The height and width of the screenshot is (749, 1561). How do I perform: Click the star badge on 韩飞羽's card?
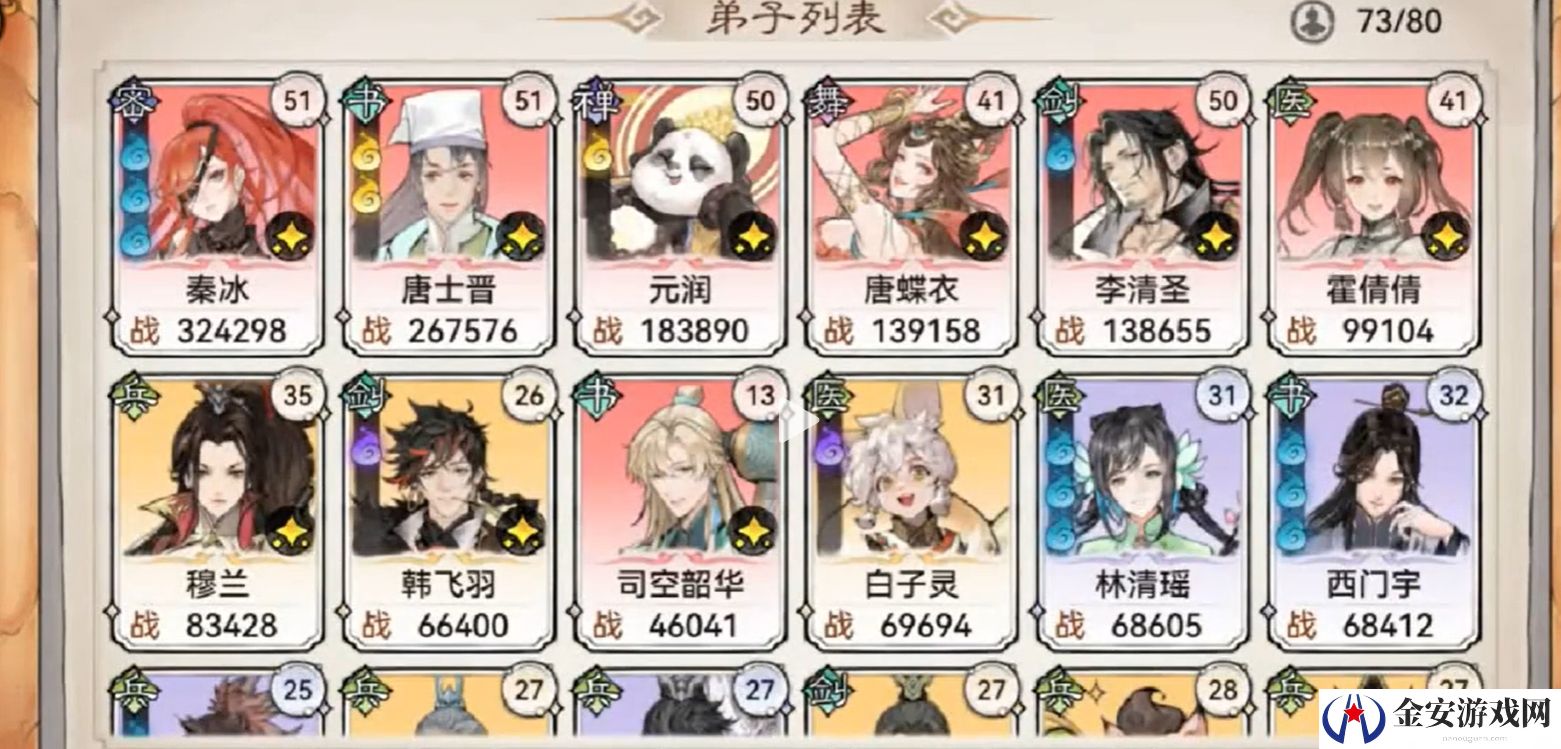(523, 532)
